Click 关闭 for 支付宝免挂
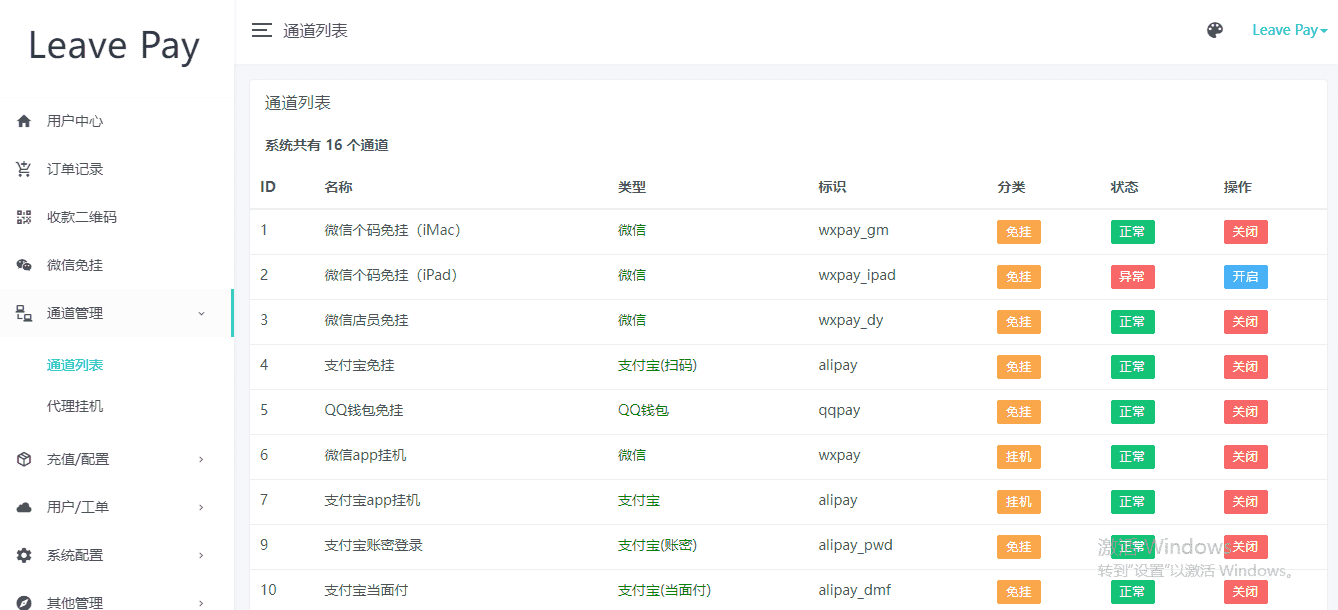Viewport: 1338px width, 610px height. coord(1245,367)
